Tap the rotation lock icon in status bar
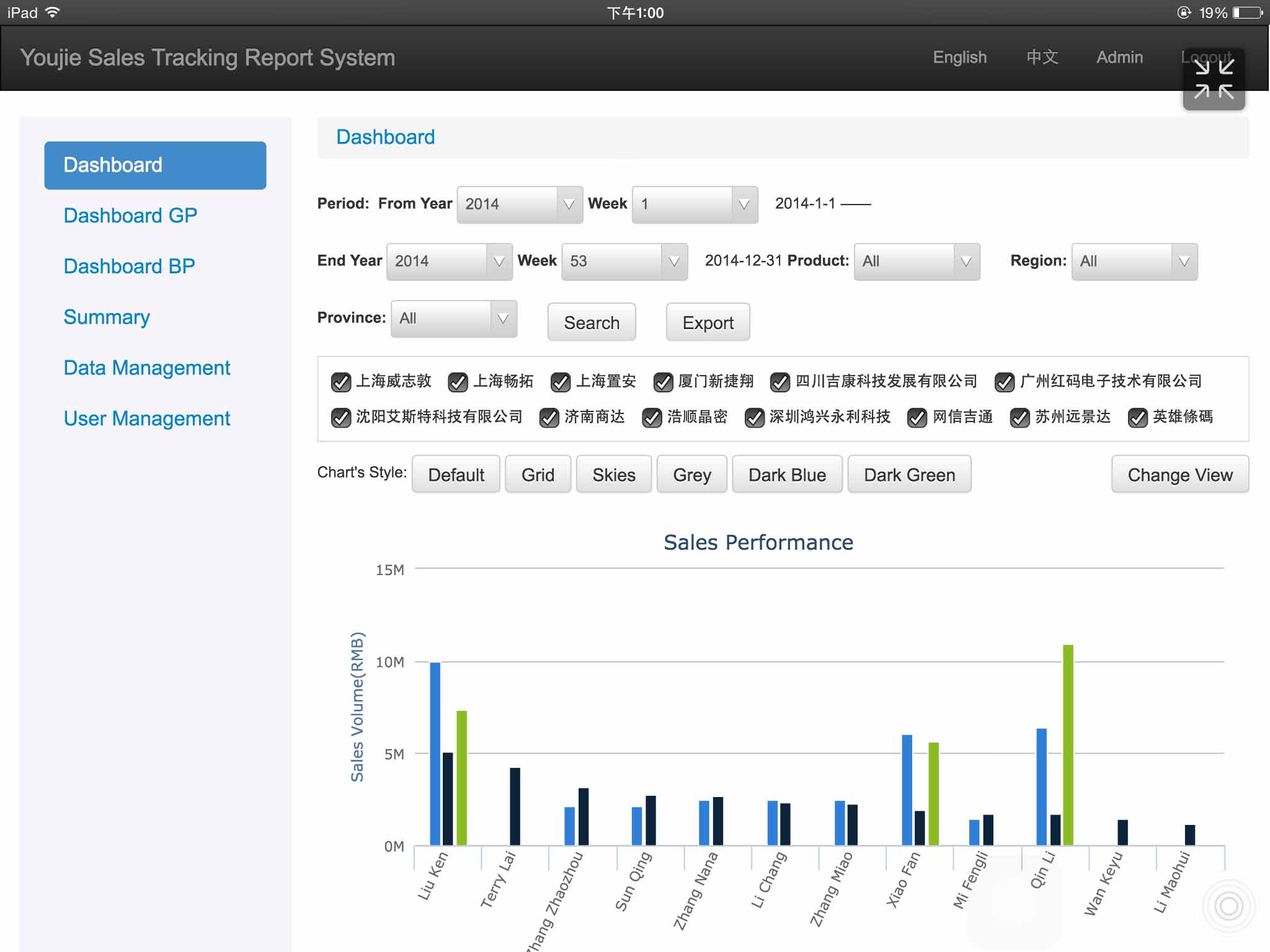The image size is (1270, 952). (x=1183, y=12)
